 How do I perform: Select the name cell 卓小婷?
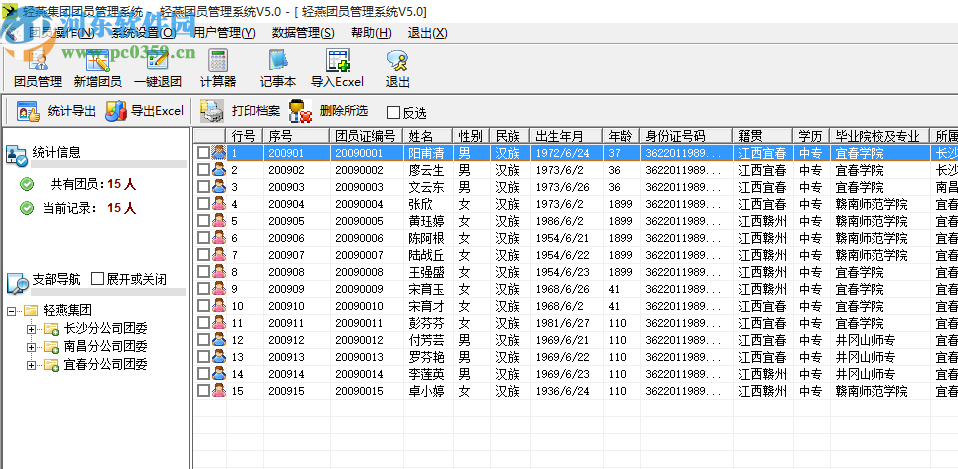coord(426,391)
